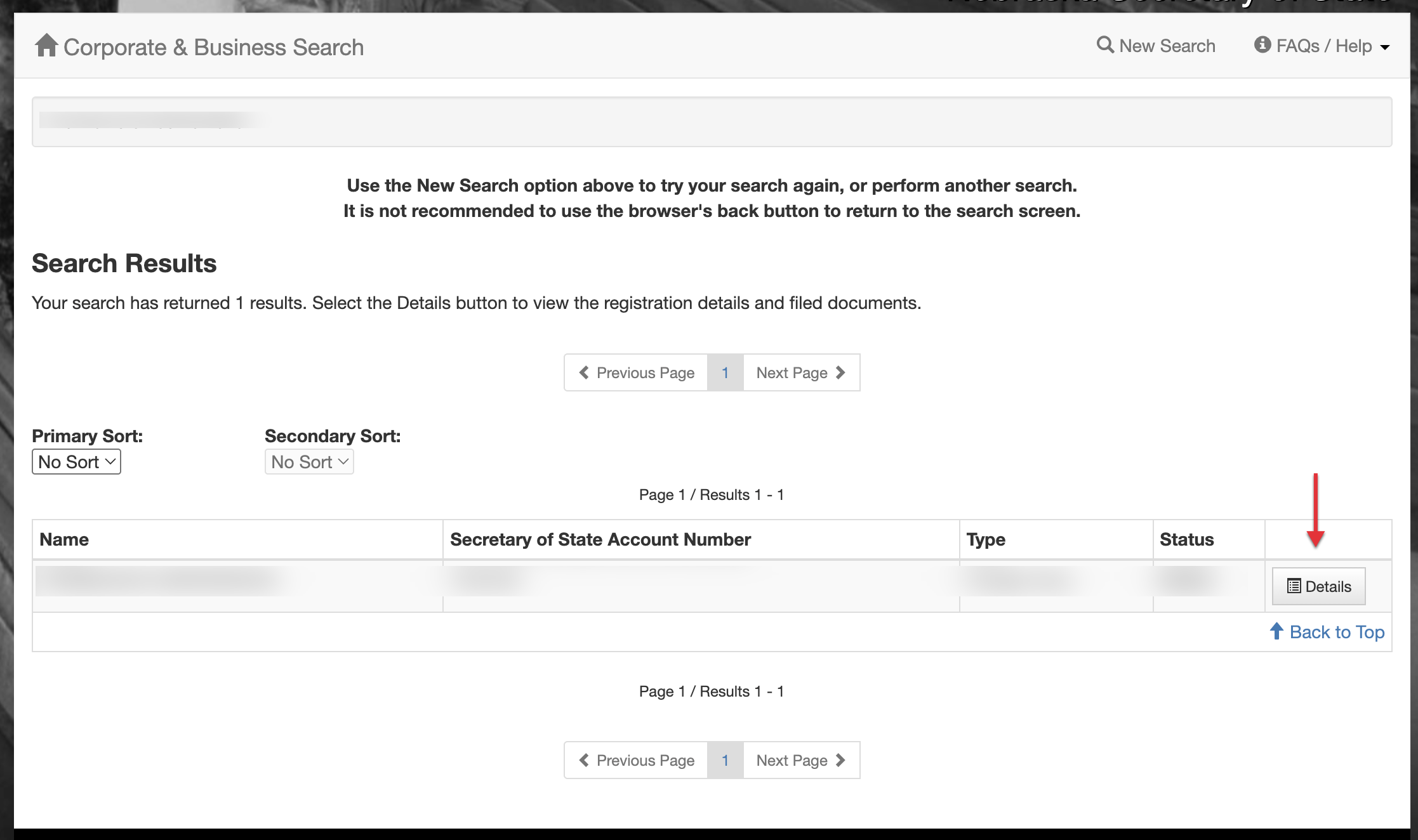Click the Back to Top arrow icon
Image resolution: width=1418 pixels, height=840 pixels.
point(1276,631)
